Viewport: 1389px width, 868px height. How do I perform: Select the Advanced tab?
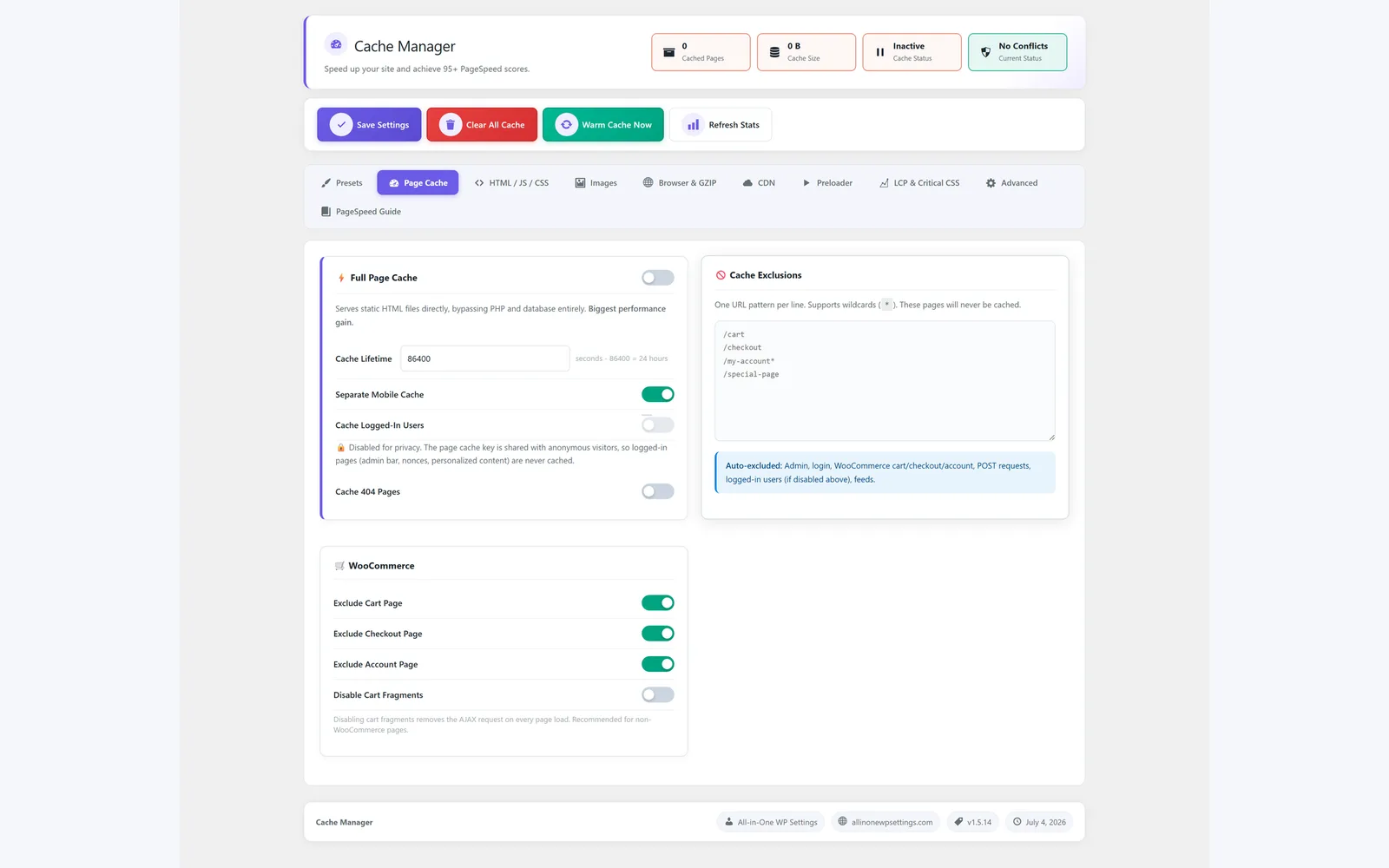coord(1011,183)
